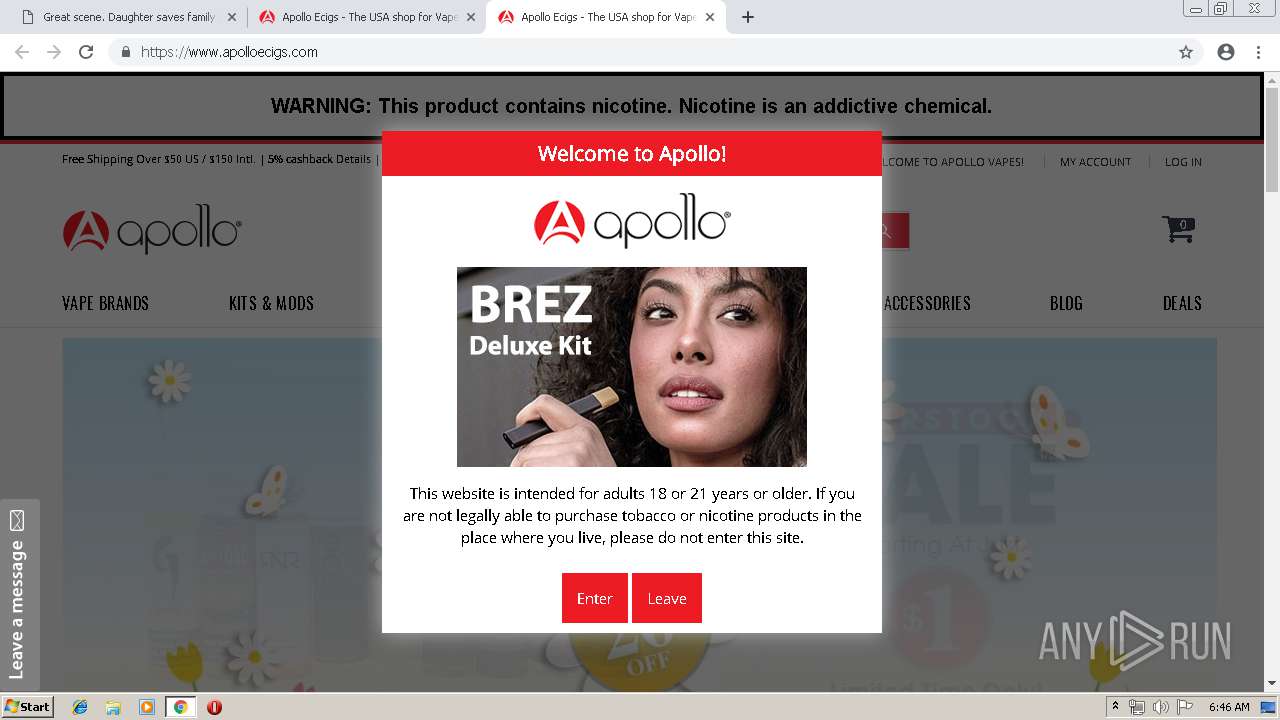Click the action center flag icon
Image resolution: width=1280 pixels, height=720 pixels.
(1185, 707)
